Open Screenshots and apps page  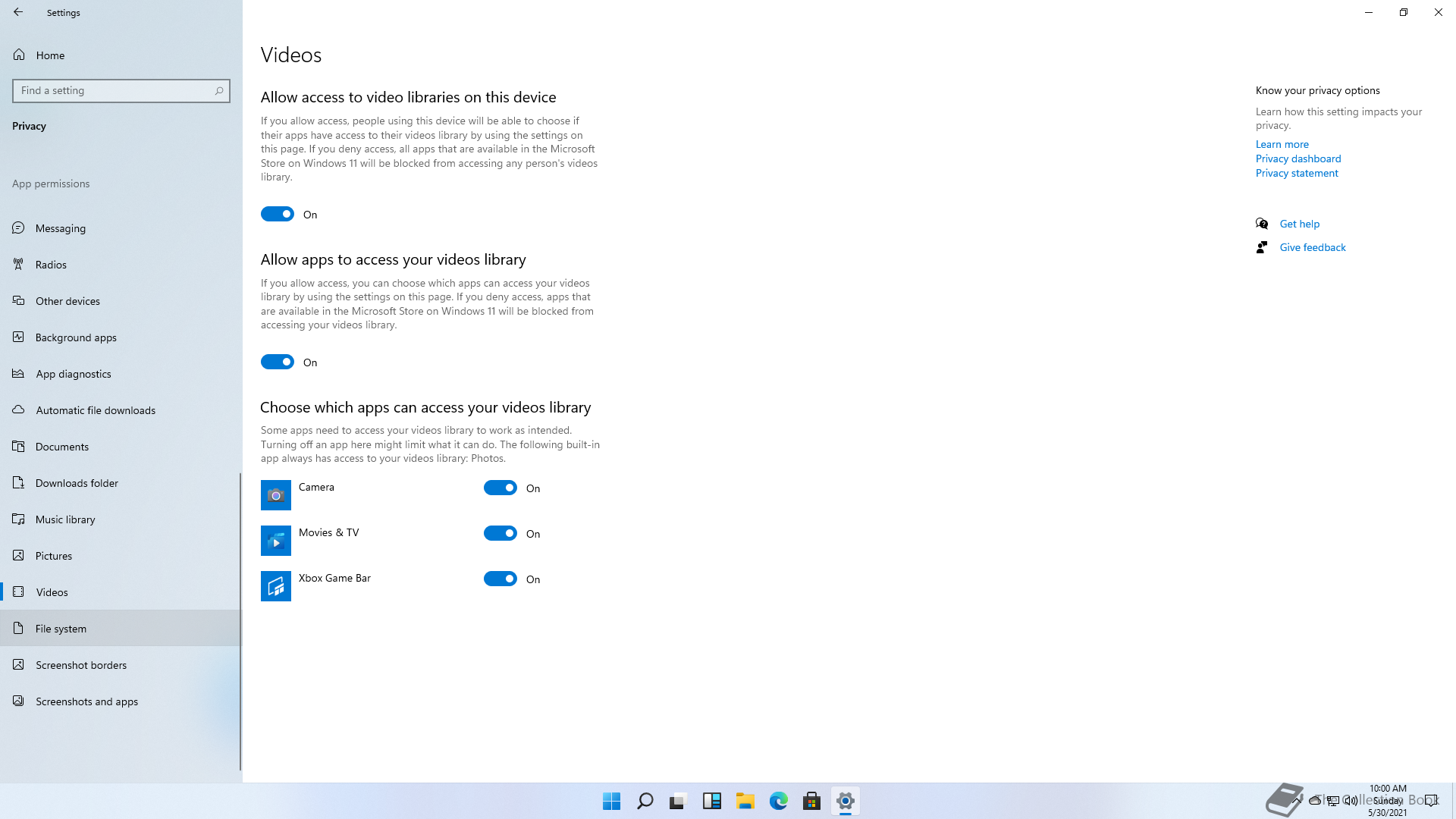pyautogui.click(x=120, y=701)
